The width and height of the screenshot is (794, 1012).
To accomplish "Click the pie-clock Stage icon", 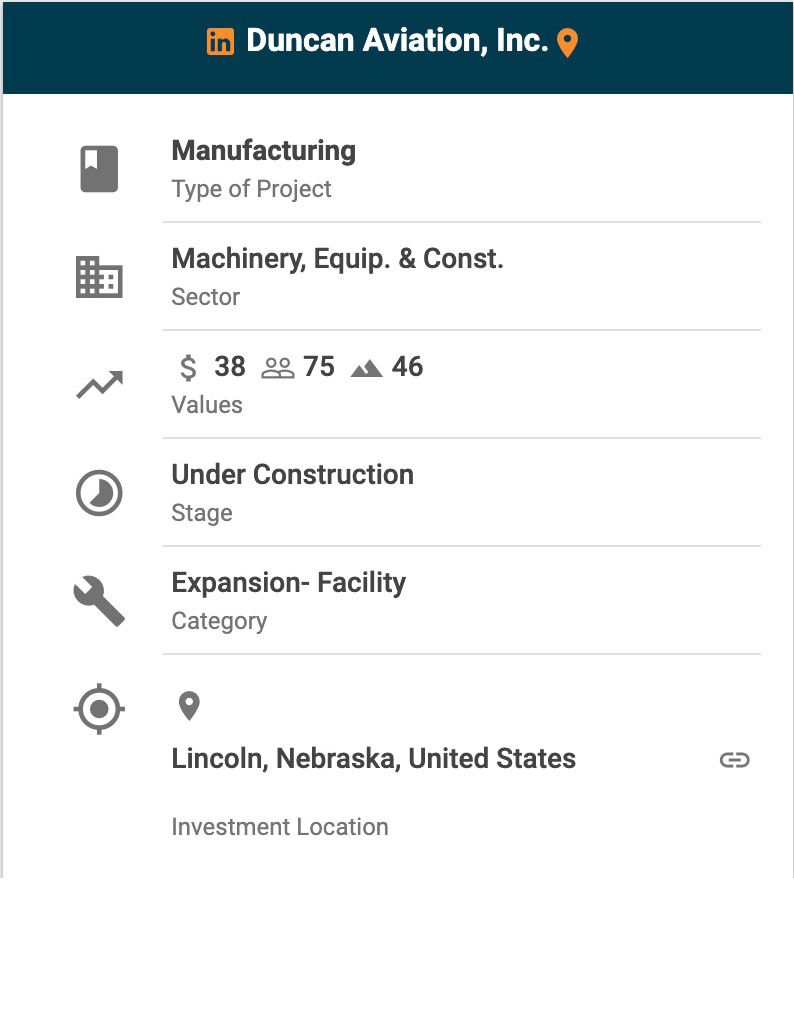I will 99,493.
